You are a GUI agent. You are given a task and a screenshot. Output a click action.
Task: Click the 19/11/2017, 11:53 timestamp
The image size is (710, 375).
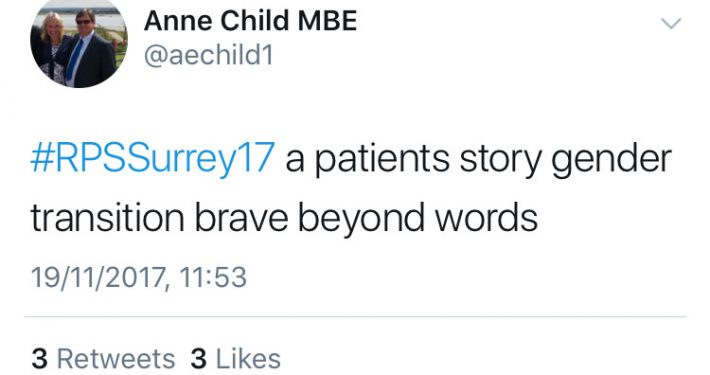click(x=139, y=277)
